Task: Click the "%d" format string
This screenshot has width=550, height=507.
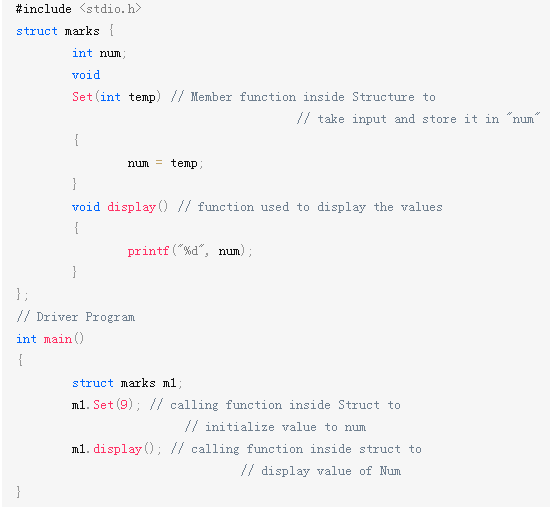Action: 191,251
